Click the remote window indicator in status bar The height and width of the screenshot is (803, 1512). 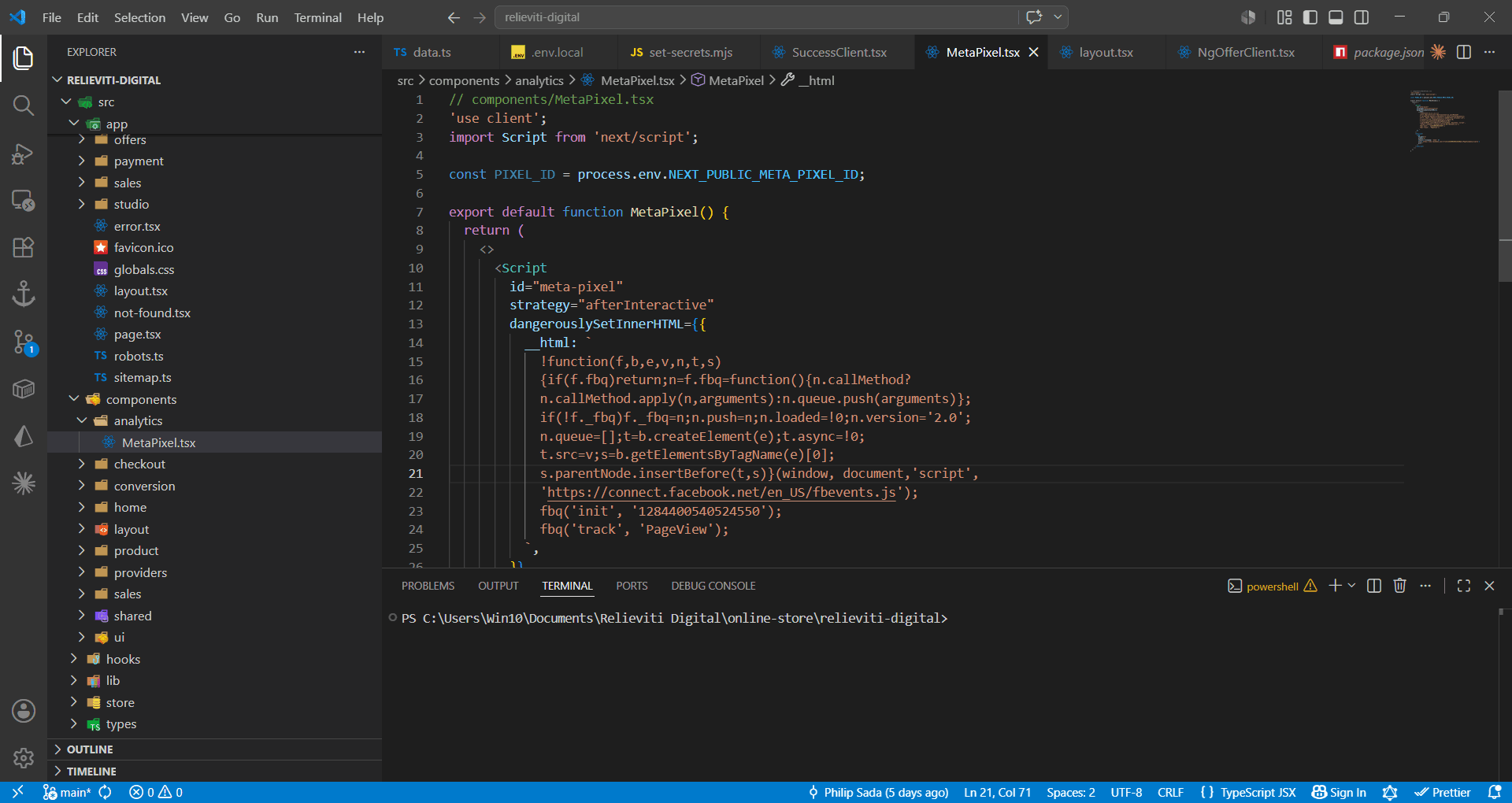(17, 792)
